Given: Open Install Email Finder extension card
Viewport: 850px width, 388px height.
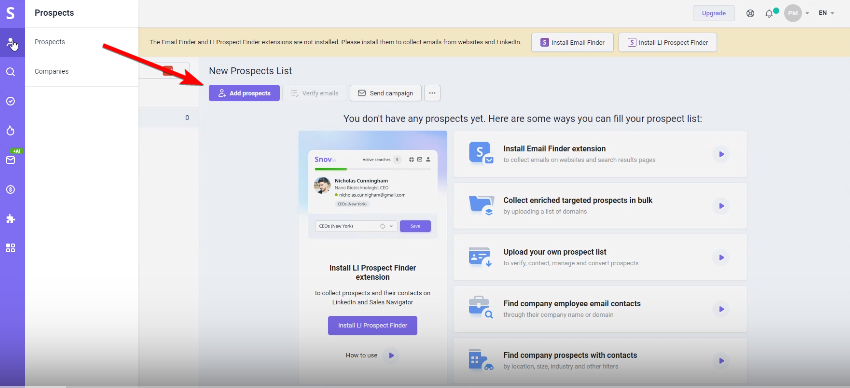Looking at the screenshot, I should coord(600,154).
